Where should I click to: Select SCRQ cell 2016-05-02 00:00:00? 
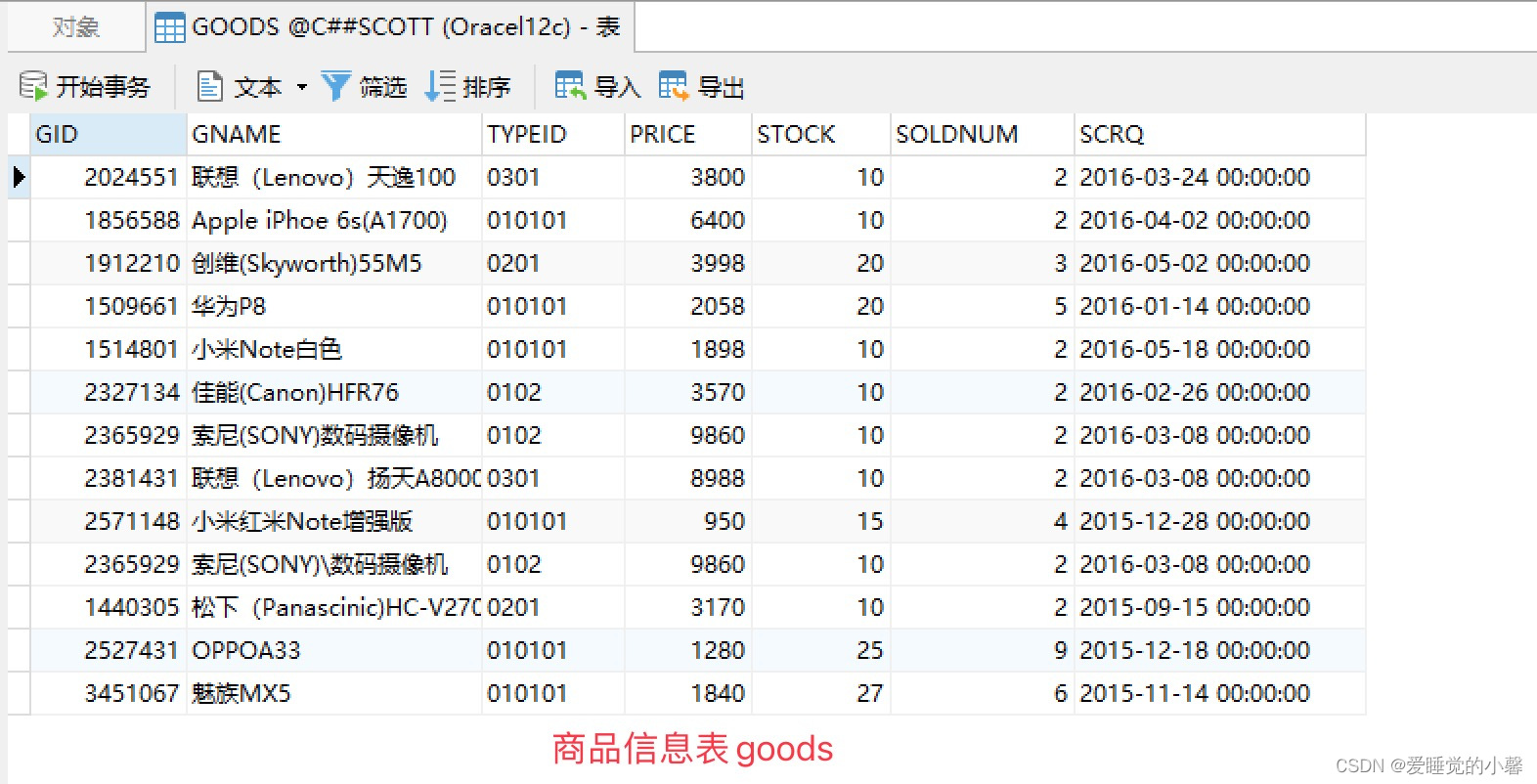coord(1220,263)
